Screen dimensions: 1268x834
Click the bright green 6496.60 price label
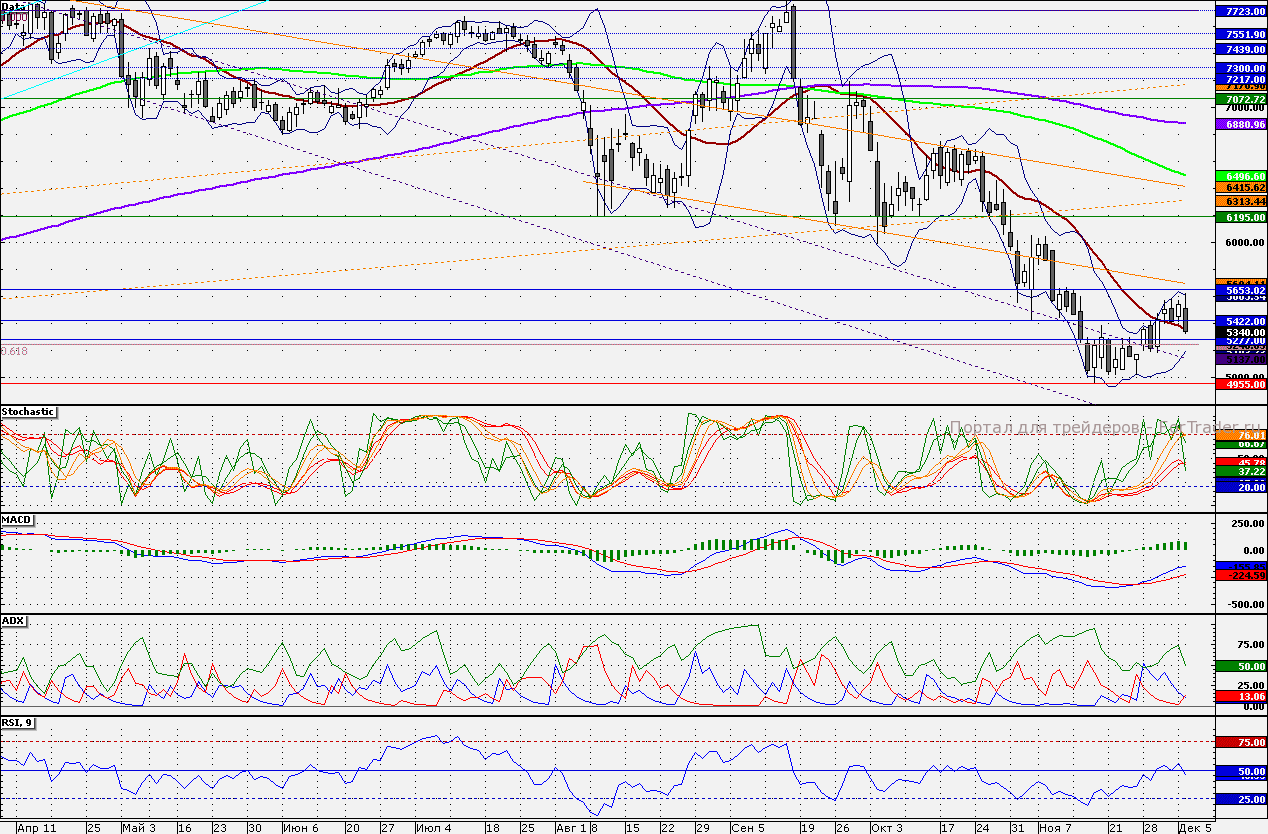coord(1239,175)
